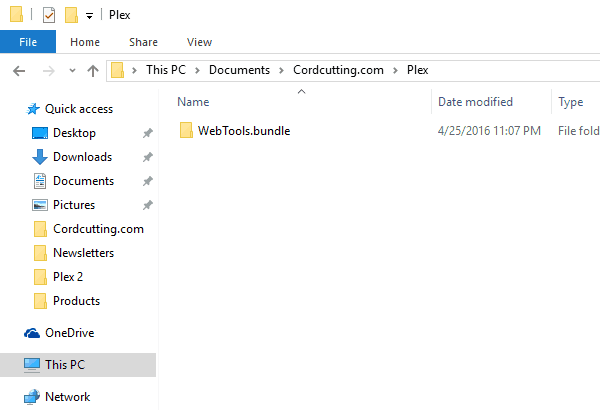The height and width of the screenshot is (410, 600).
Task: Expand the chevron after Documents in address bar
Action: pos(281,70)
